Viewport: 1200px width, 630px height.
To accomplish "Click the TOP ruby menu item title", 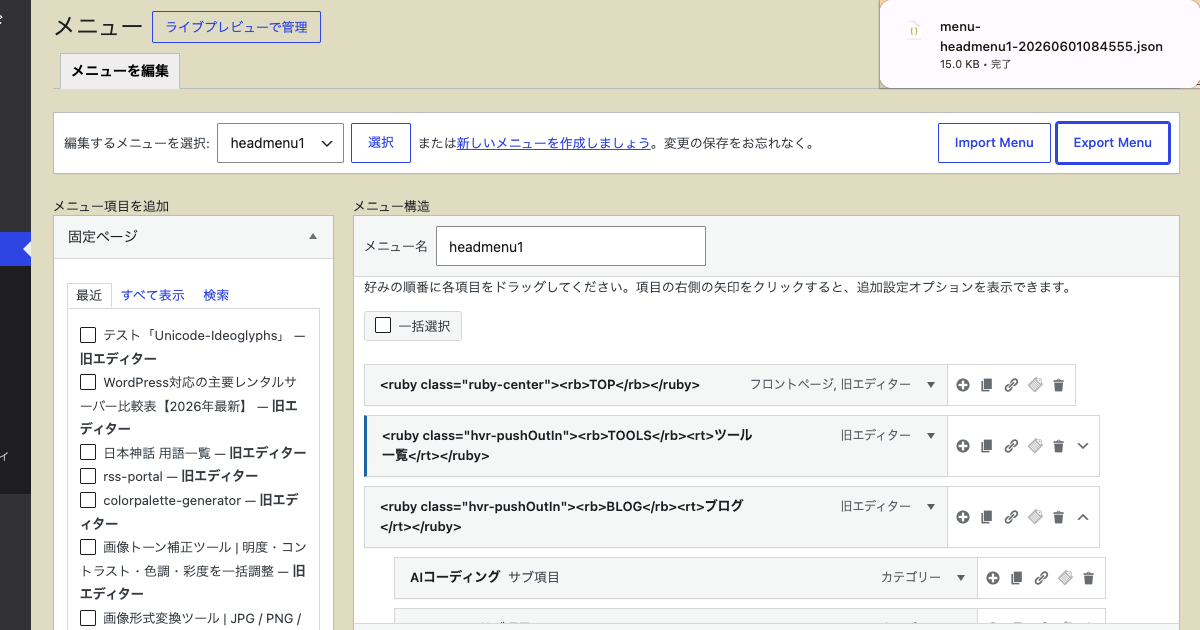I will click(x=540, y=385).
